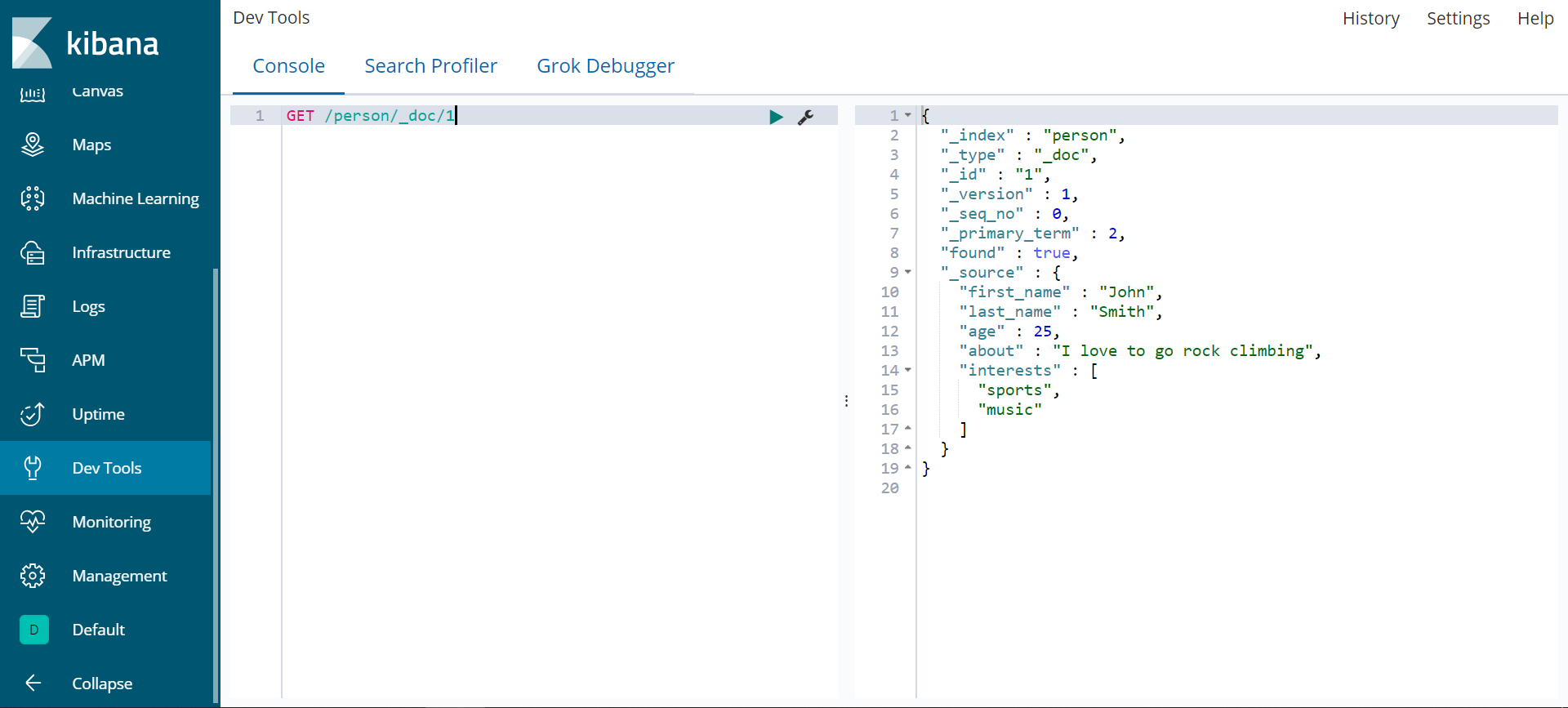1568x708 pixels.
Task: Open Management label in sidebar
Action: (119, 576)
